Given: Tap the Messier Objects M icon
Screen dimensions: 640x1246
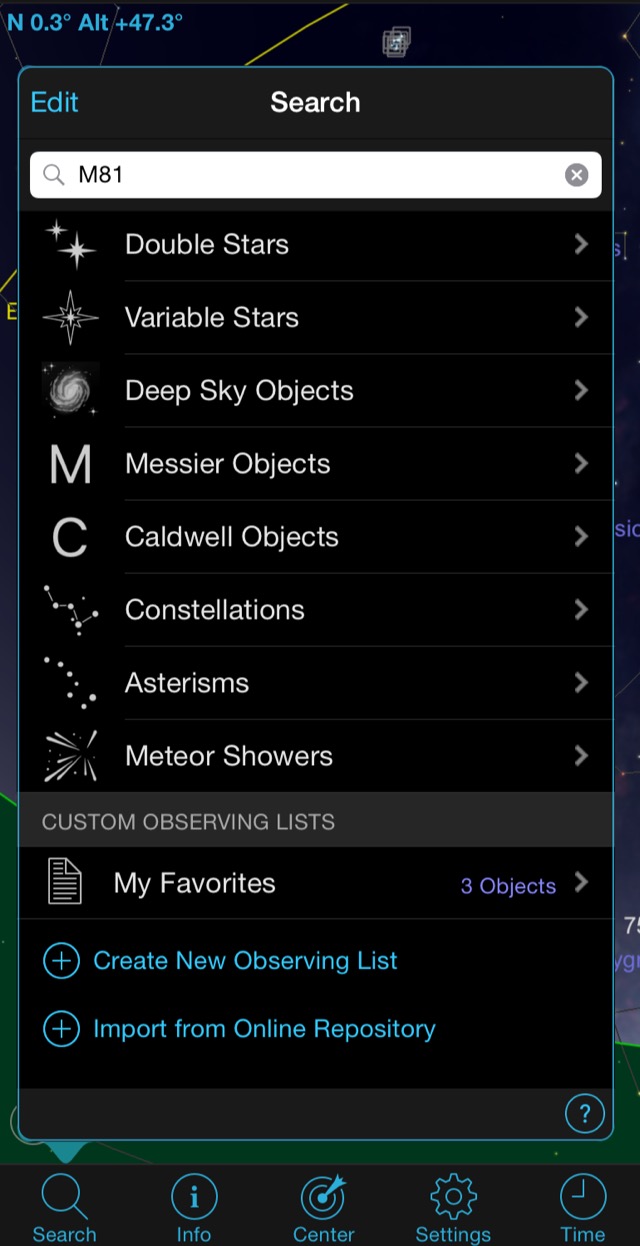Looking at the screenshot, I should pyautogui.click(x=70, y=465).
